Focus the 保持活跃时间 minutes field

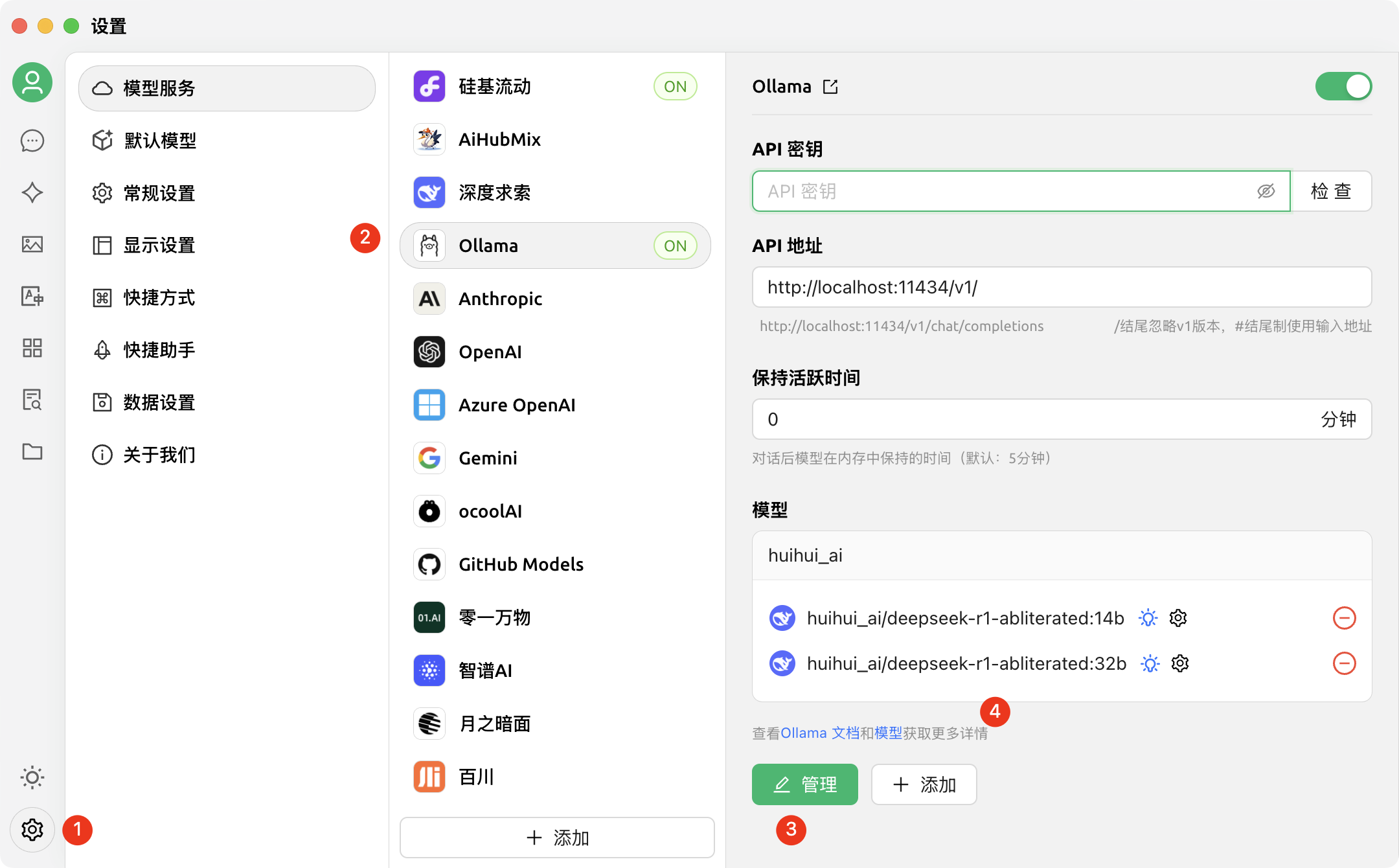pyautogui.click(x=1062, y=419)
